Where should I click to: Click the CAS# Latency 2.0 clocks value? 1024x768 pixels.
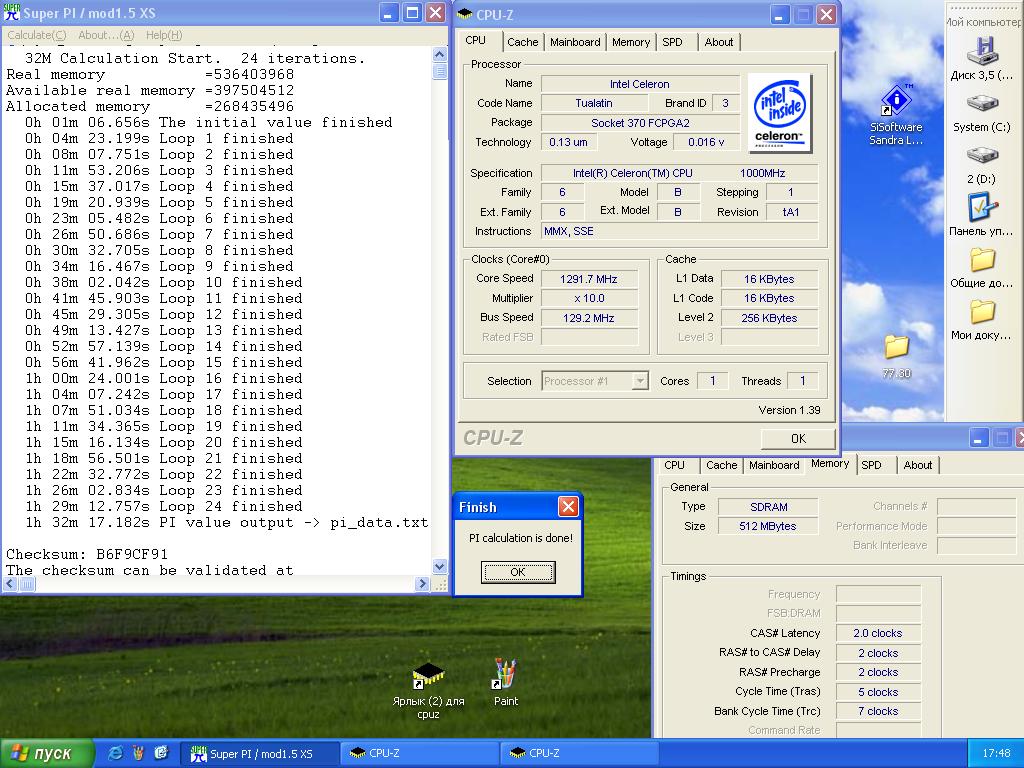(x=878, y=633)
